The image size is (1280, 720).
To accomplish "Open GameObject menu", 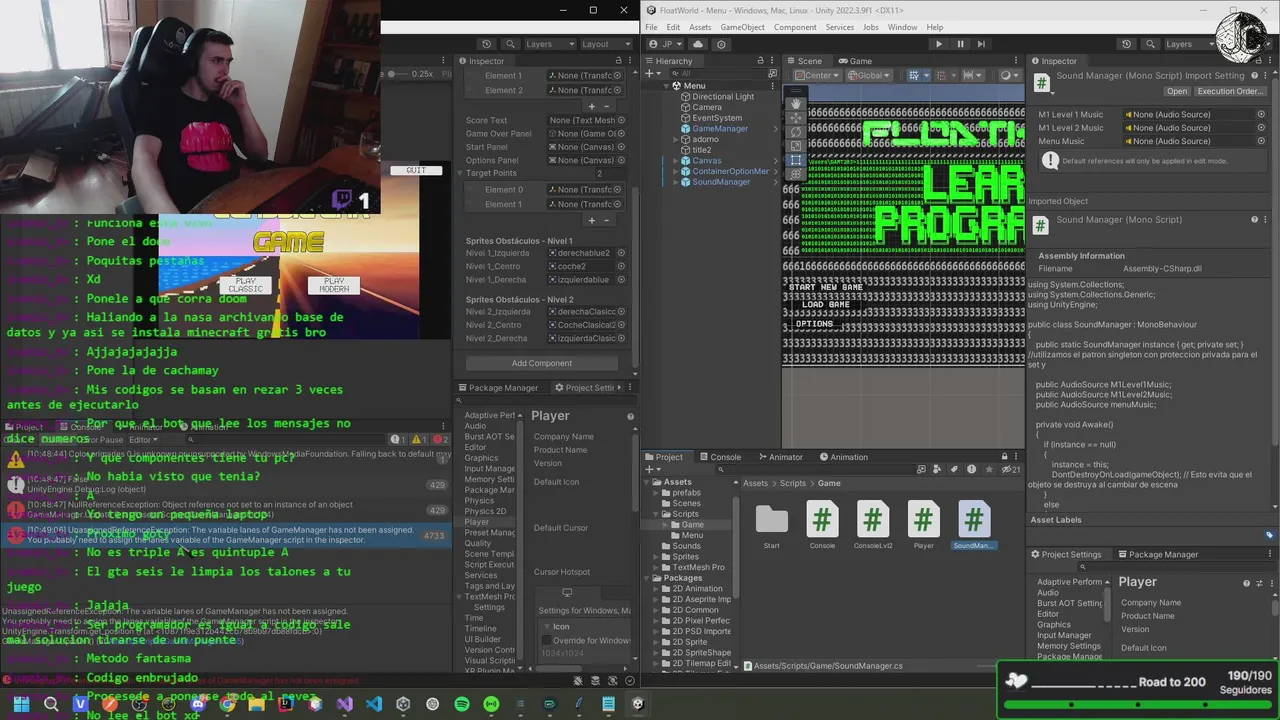I will click(742, 27).
